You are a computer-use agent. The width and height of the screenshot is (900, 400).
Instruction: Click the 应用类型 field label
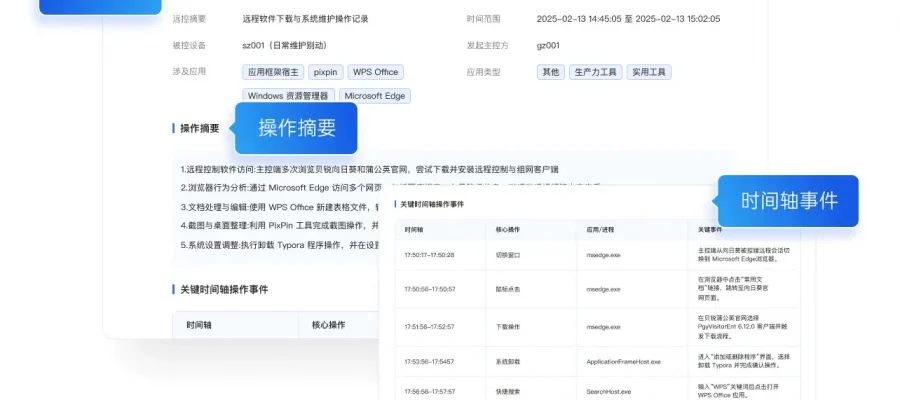pyautogui.click(x=483, y=72)
